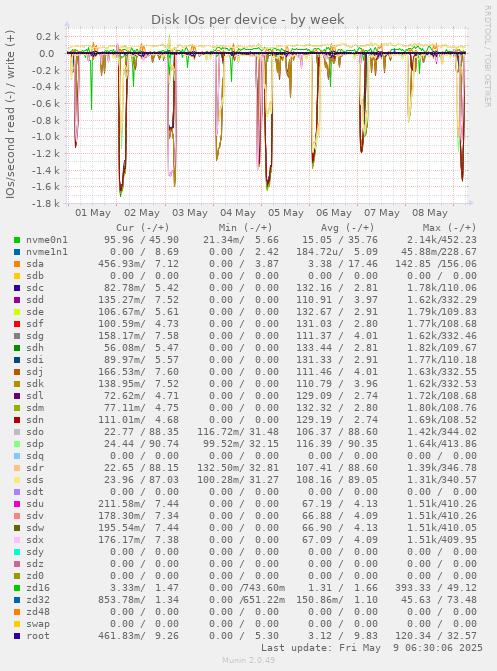Click the root legend color swatch
This screenshot has width=497, height=671.
tap(17, 636)
